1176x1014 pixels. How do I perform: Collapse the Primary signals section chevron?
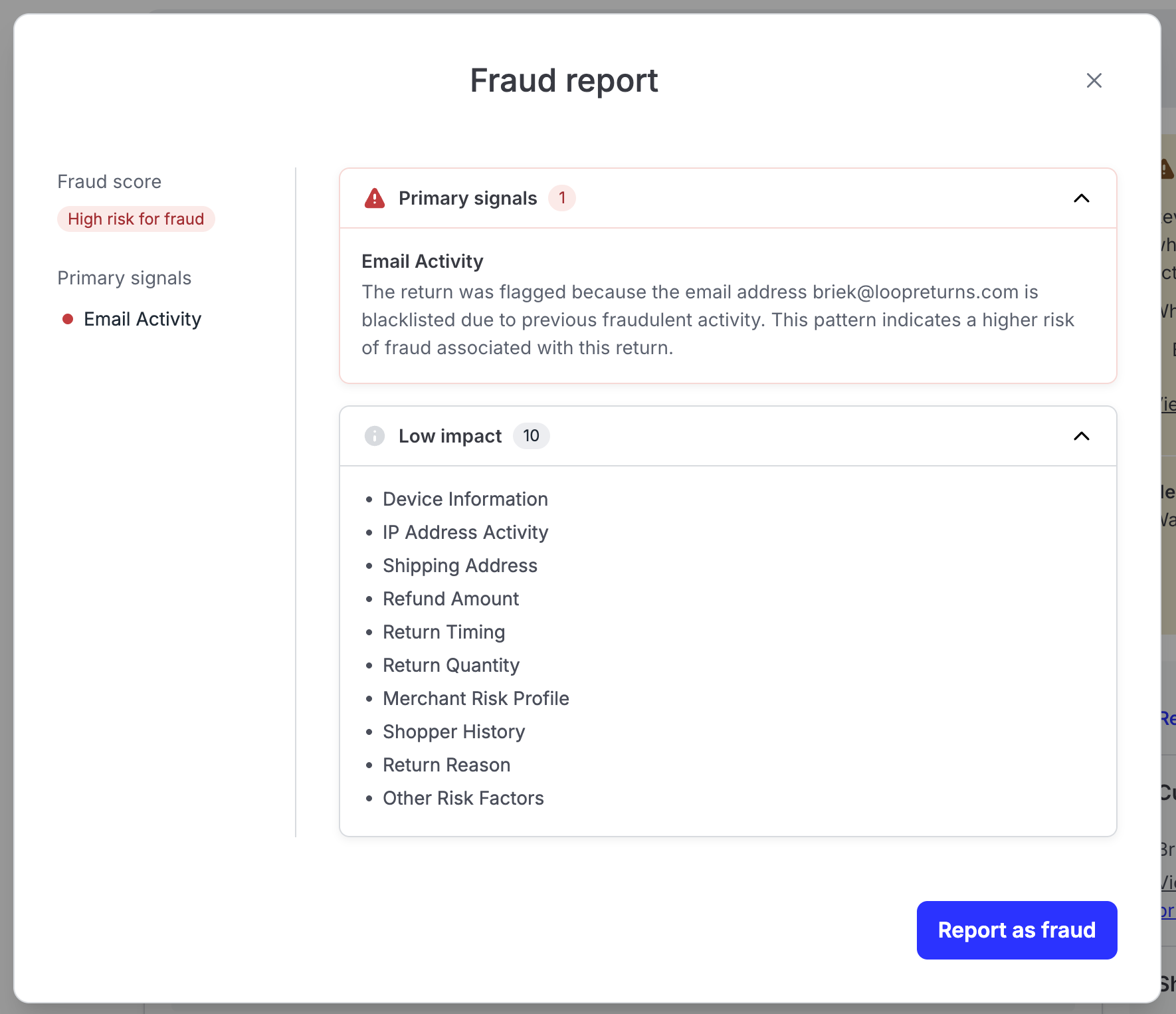(x=1081, y=198)
